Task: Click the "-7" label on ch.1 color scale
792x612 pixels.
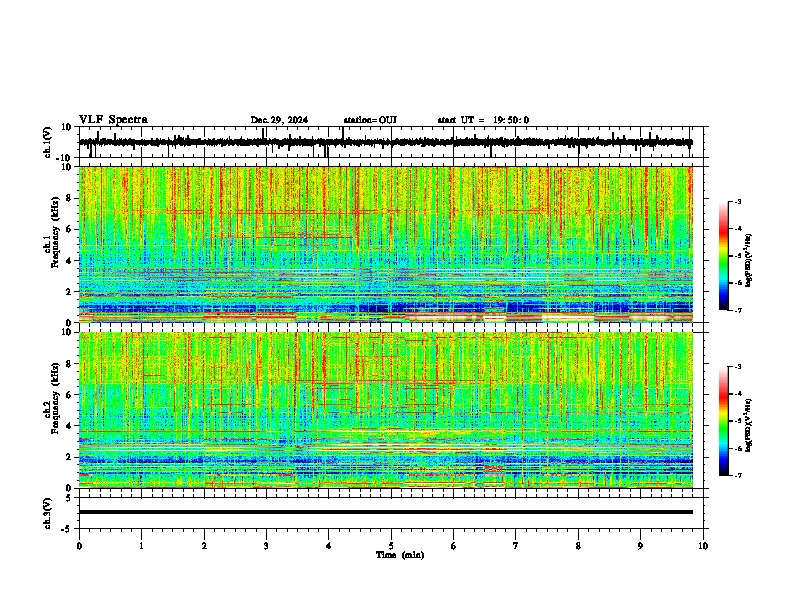Action: click(x=738, y=310)
